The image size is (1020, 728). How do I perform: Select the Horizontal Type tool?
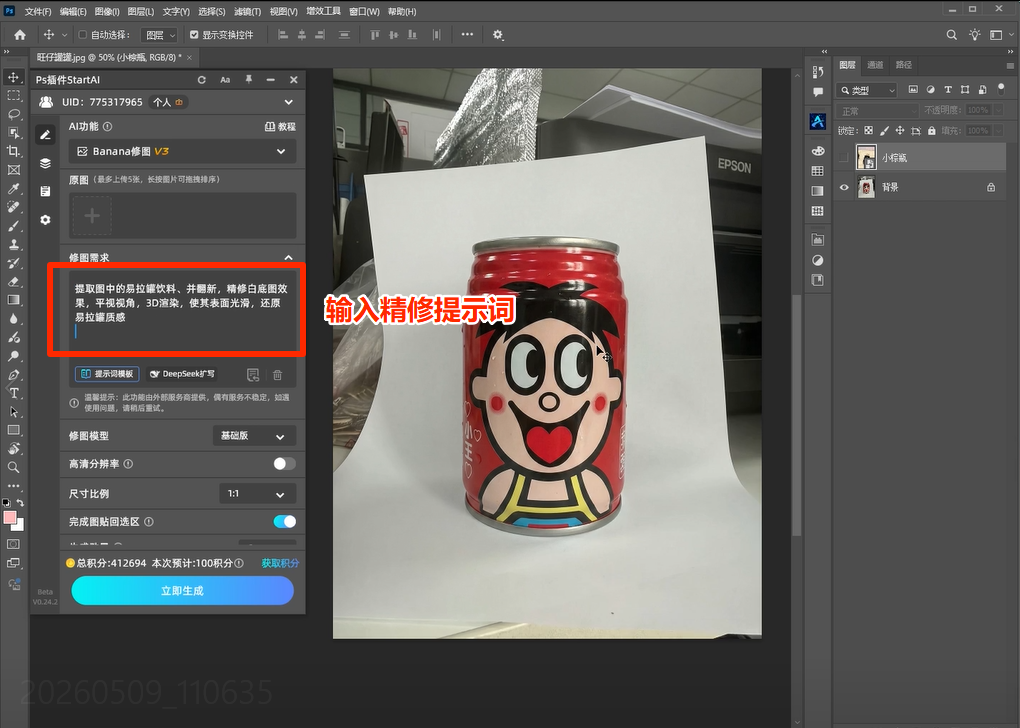tap(13, 393)
